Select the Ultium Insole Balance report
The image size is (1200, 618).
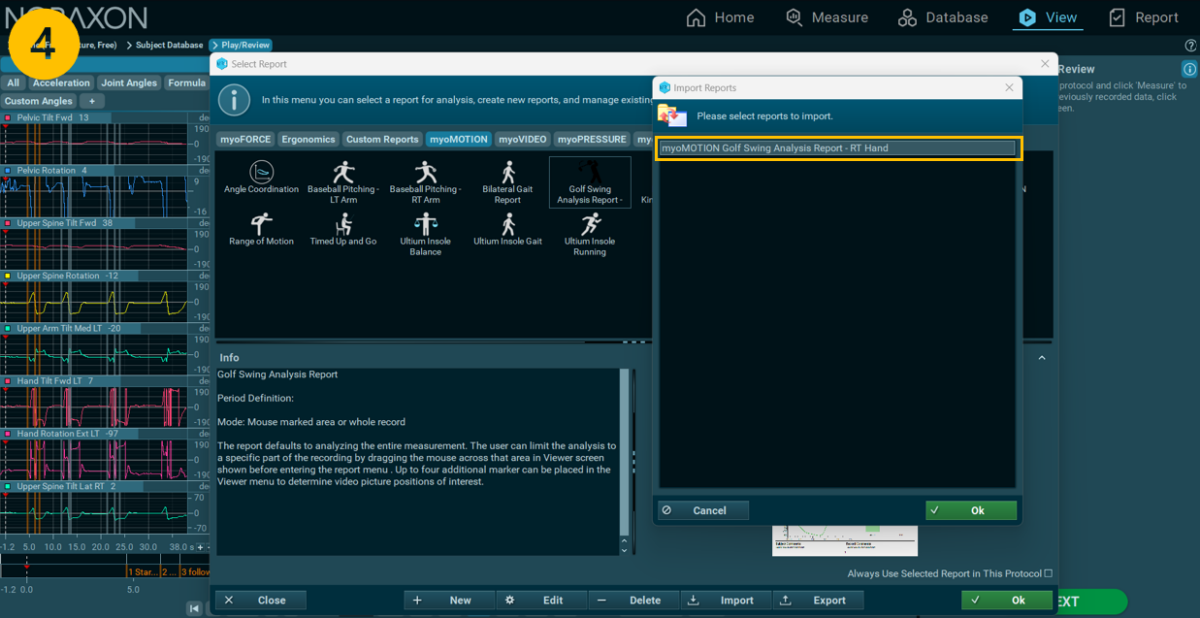pyautogui.click(x=425, y=235)
